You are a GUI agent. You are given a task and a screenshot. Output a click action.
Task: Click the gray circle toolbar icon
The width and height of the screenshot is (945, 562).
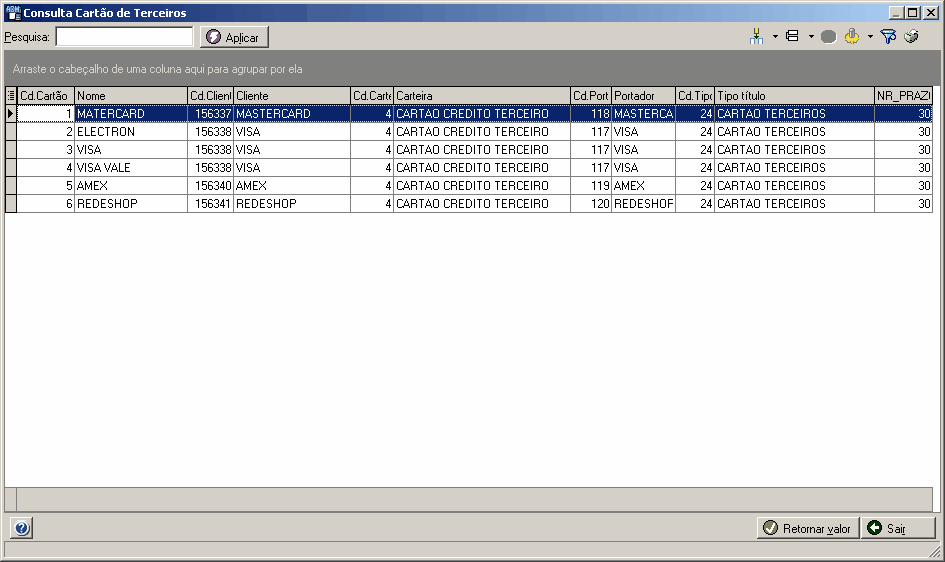click(829, 37)
